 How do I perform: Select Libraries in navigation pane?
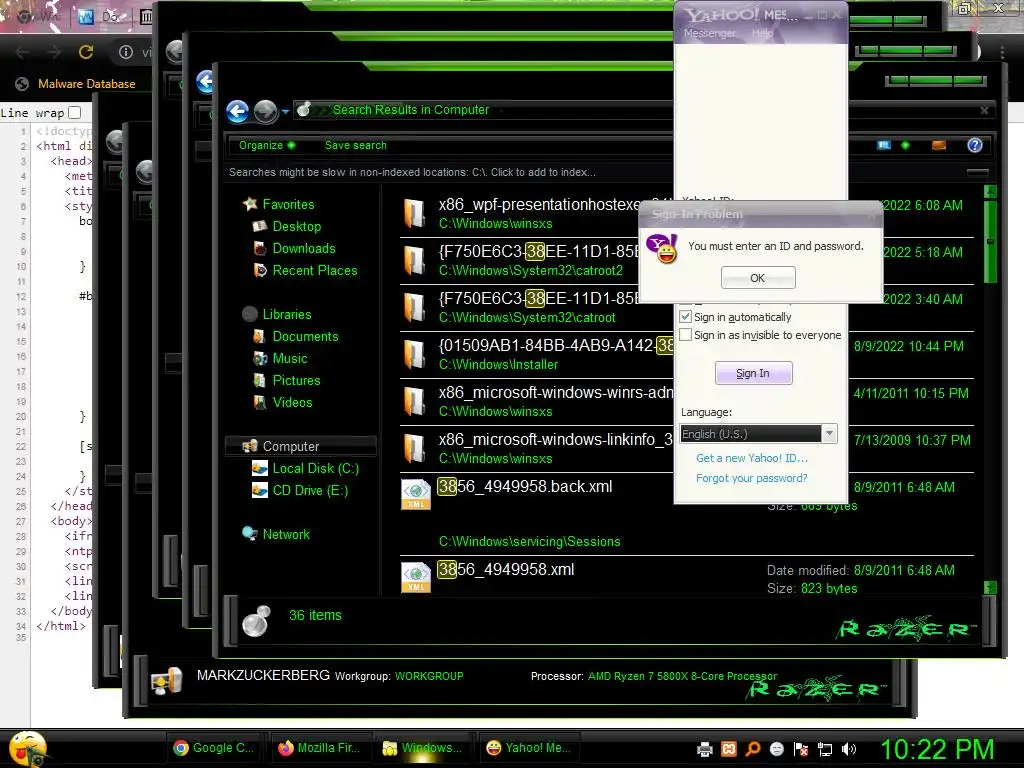coord(287,314)
